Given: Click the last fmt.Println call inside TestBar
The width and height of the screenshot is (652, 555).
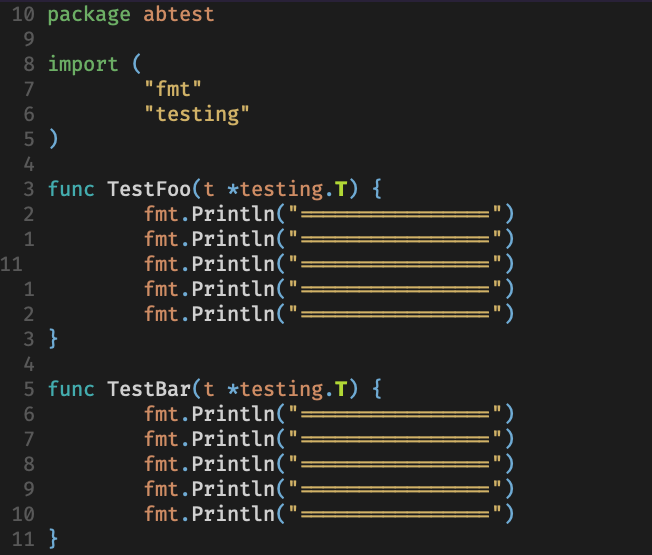Looking at the screenshot, I should click(x=209, y=514).
